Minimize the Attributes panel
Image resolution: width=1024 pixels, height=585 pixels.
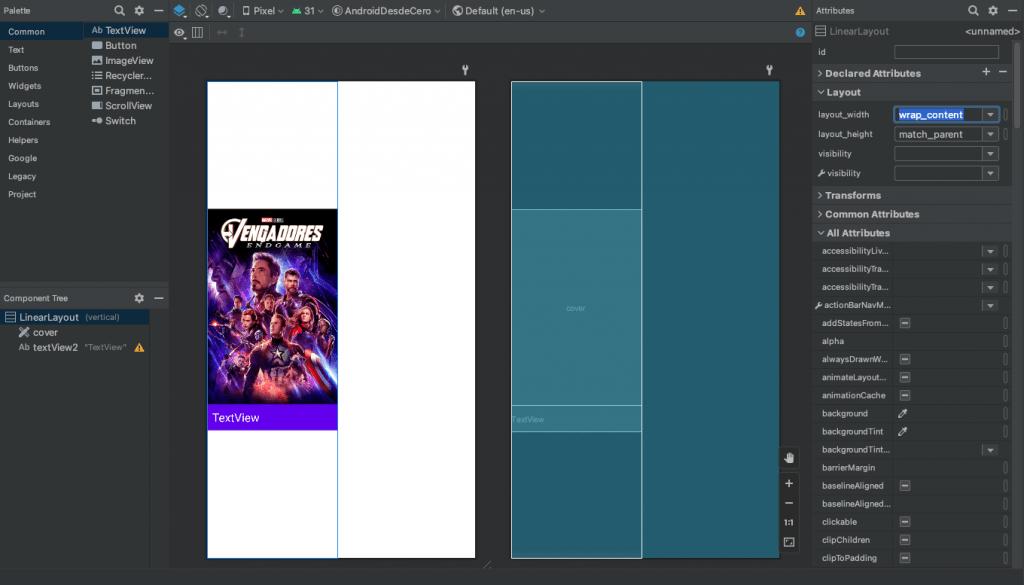point(1012,10)
